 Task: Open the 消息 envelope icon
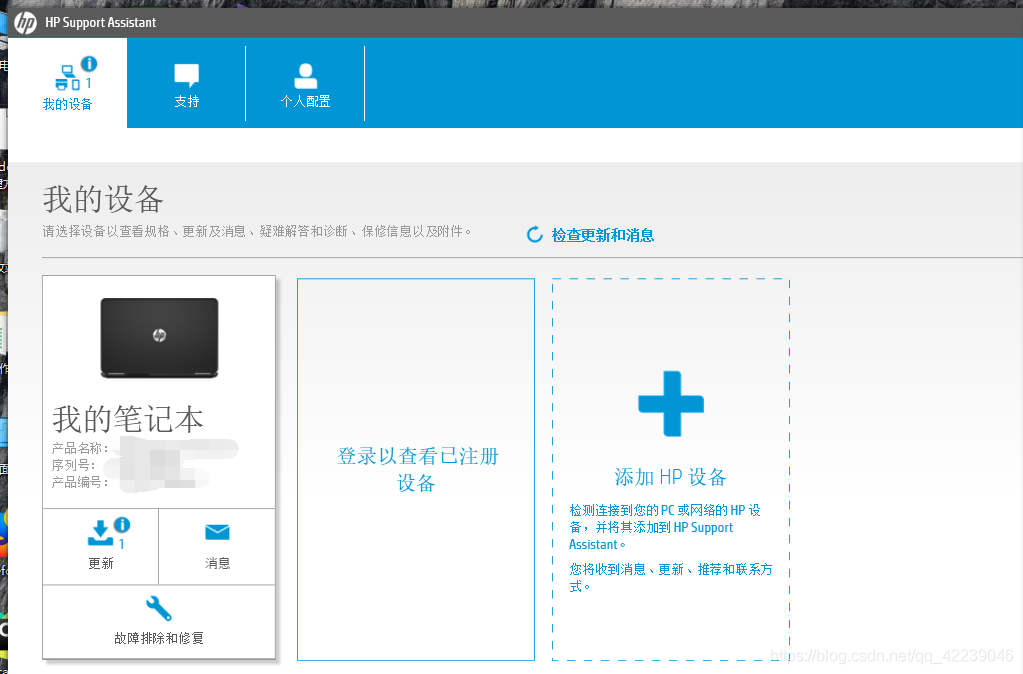coord(217,532)
